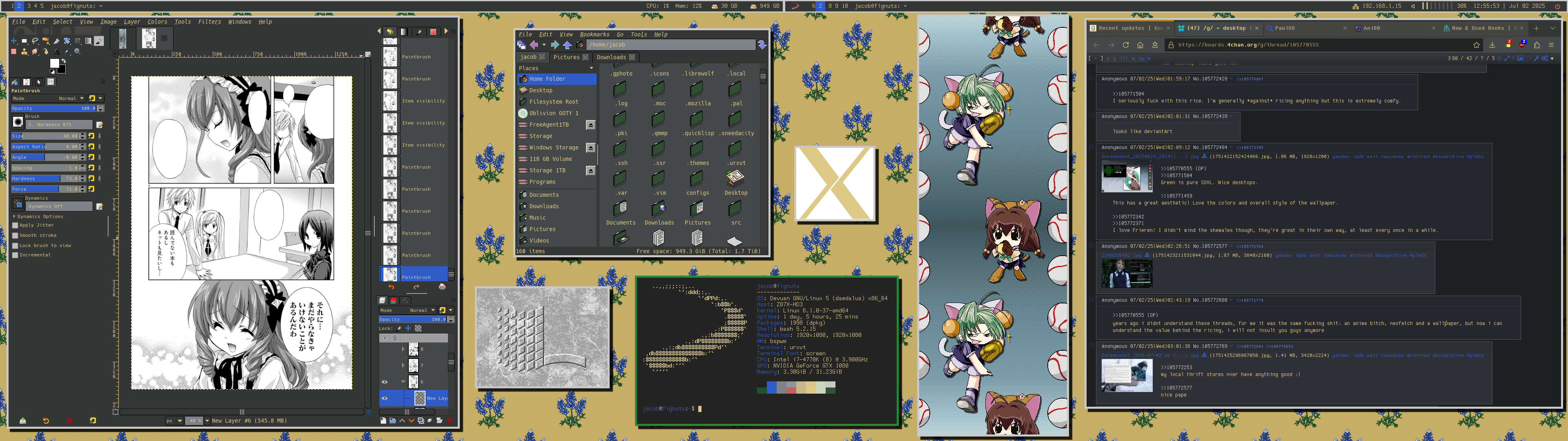Screen dimensions: 1568x441
Task: Select the Paintbrush tool in GIMP toolbox
Action: pyautogui.click(x=98, y=41)
